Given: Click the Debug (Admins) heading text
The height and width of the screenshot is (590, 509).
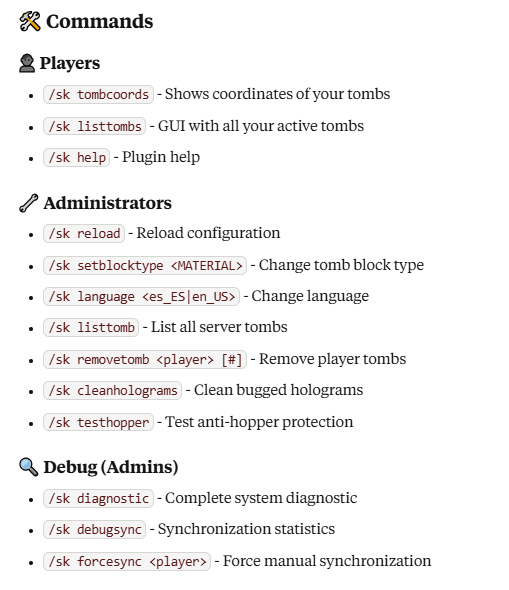Looking at the screenshot, I should 111,467.
